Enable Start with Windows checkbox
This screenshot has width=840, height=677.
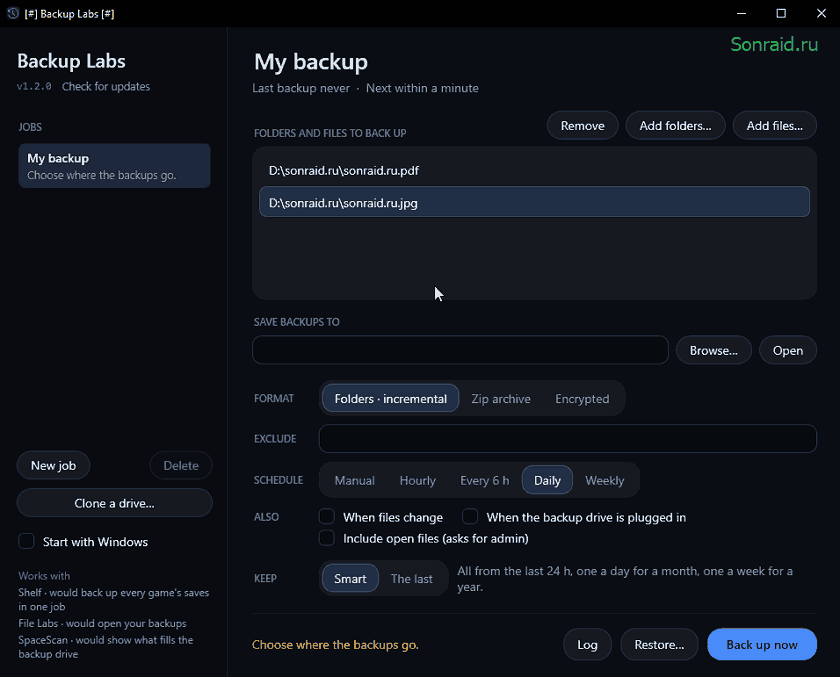(x=26, y=541)
